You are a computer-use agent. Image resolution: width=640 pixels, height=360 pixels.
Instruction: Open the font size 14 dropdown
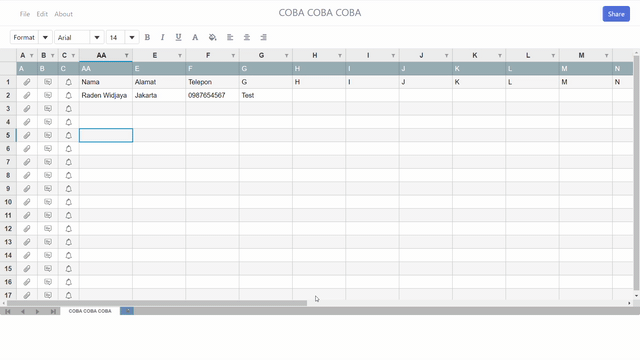click(x=132, y=37)
